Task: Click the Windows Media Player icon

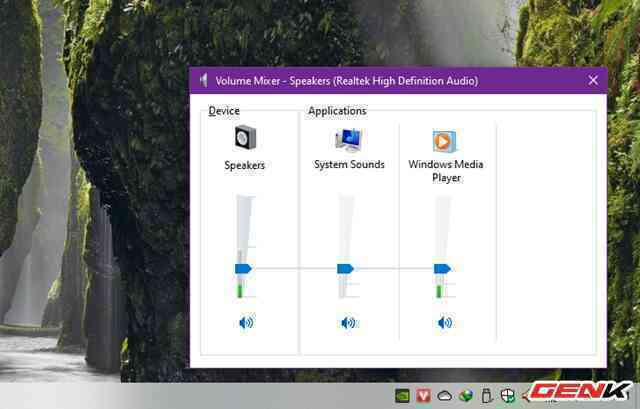Action: pyautogui.click(x=444, y=141)
